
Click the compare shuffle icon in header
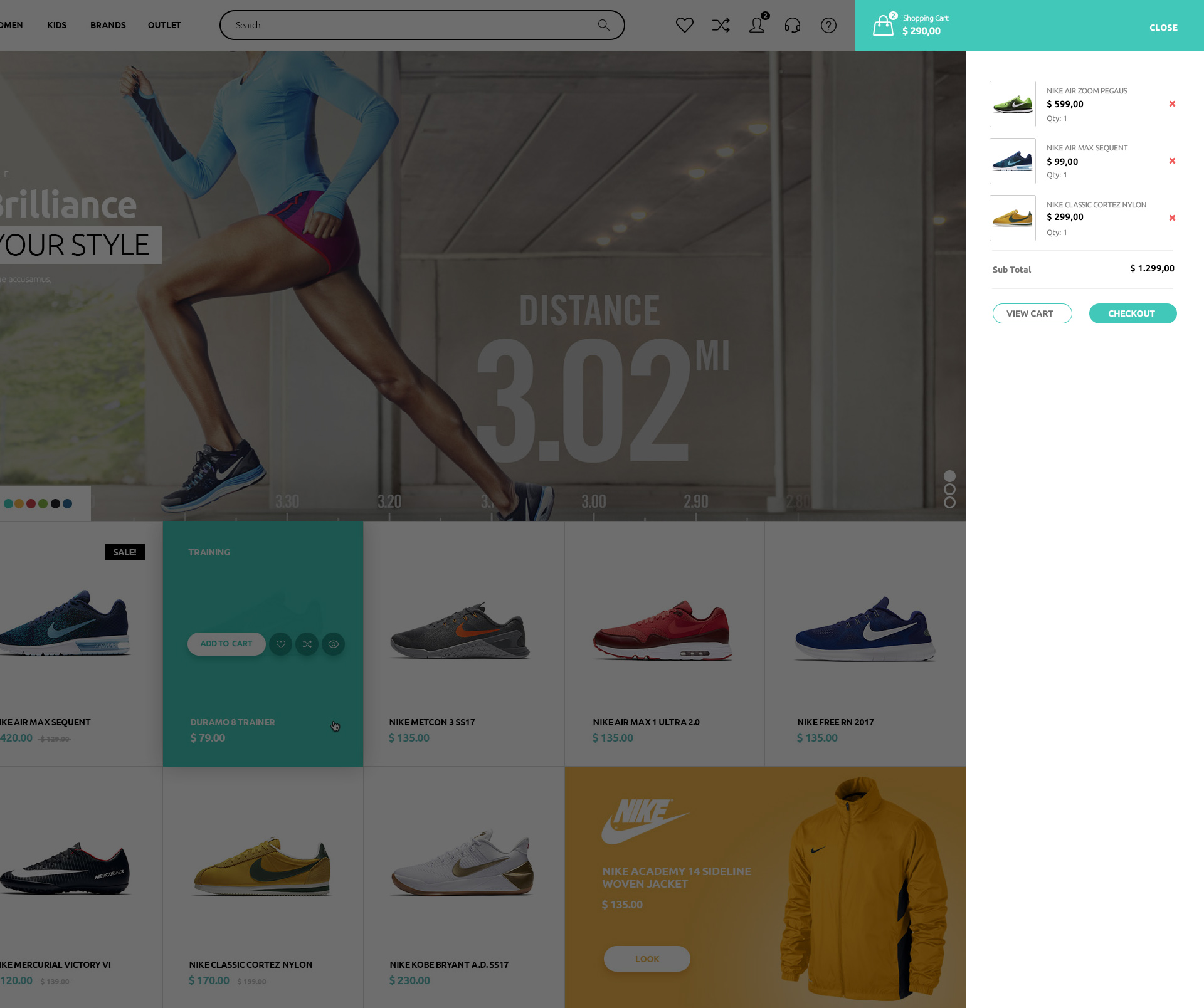721,25
